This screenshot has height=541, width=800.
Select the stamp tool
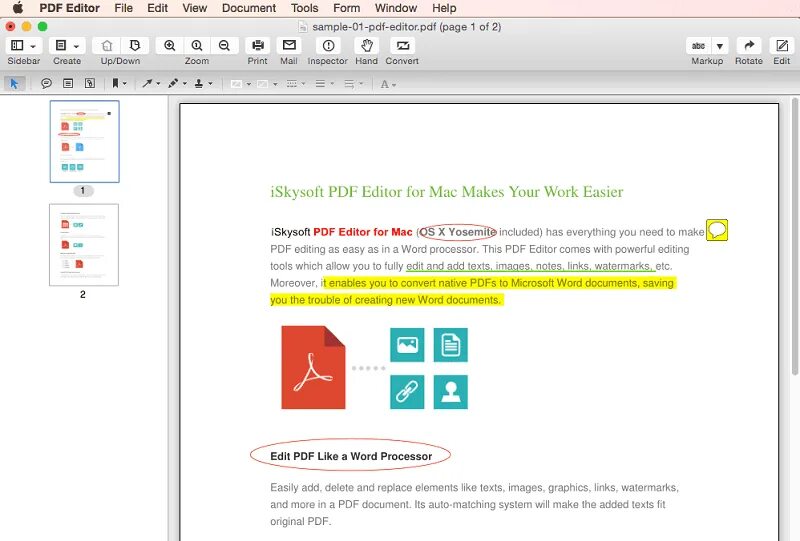coord(199,83)
